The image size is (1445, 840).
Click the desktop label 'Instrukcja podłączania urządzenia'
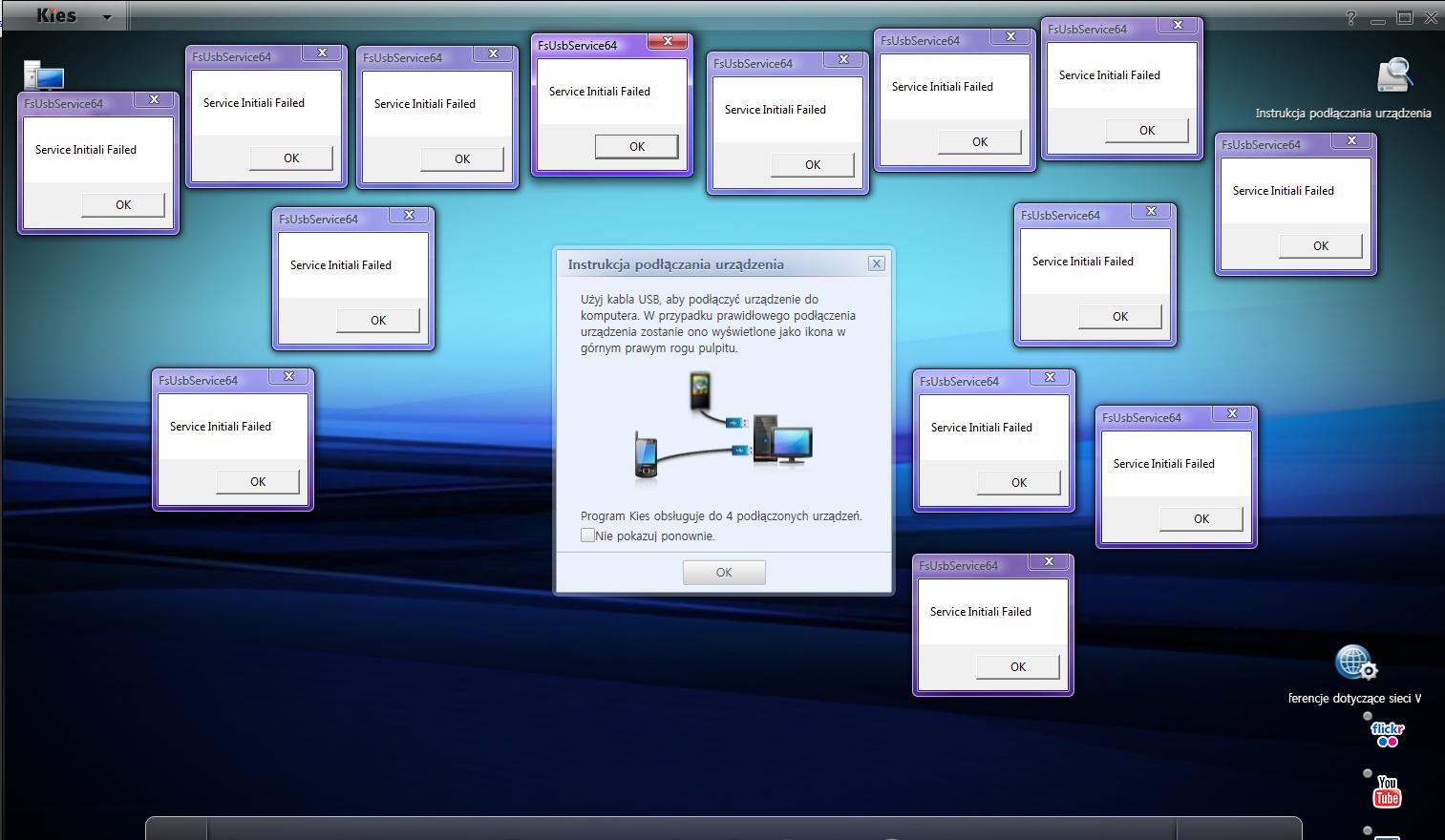[x=1343, y=113]
